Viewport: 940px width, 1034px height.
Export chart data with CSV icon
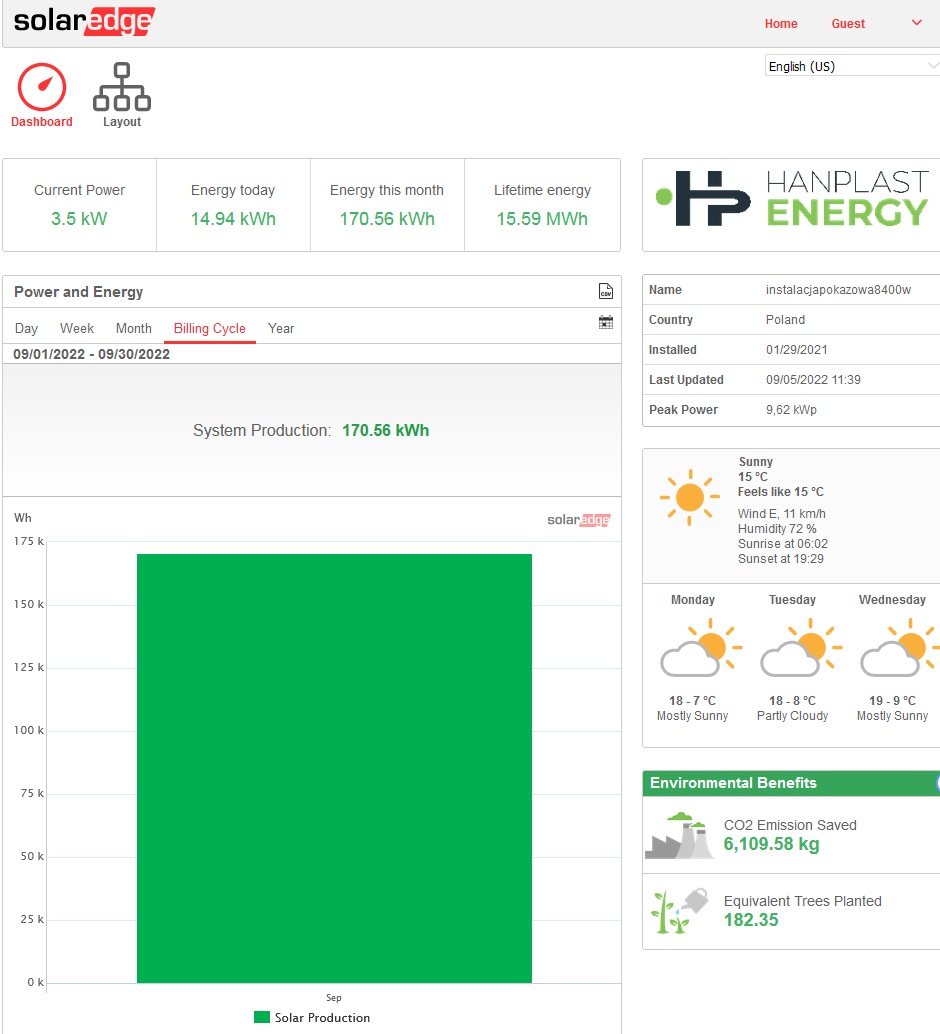[x=605, y=292]
